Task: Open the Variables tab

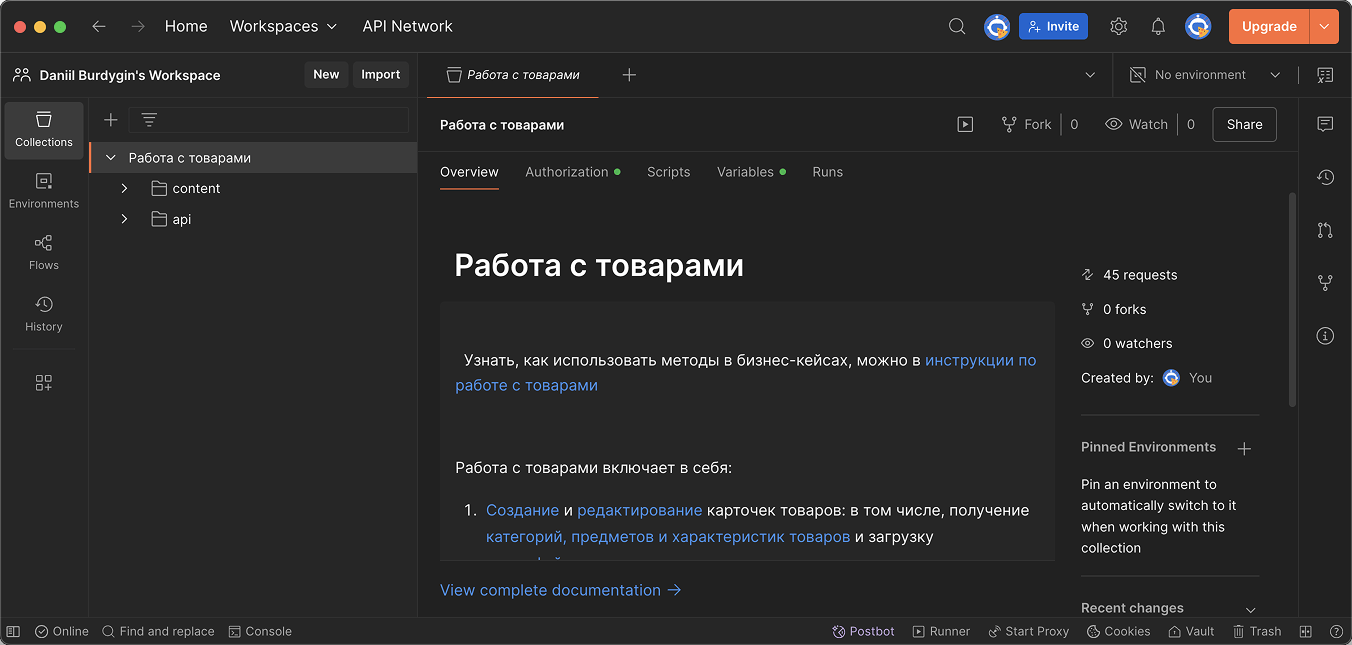Action: pos(744,171)
